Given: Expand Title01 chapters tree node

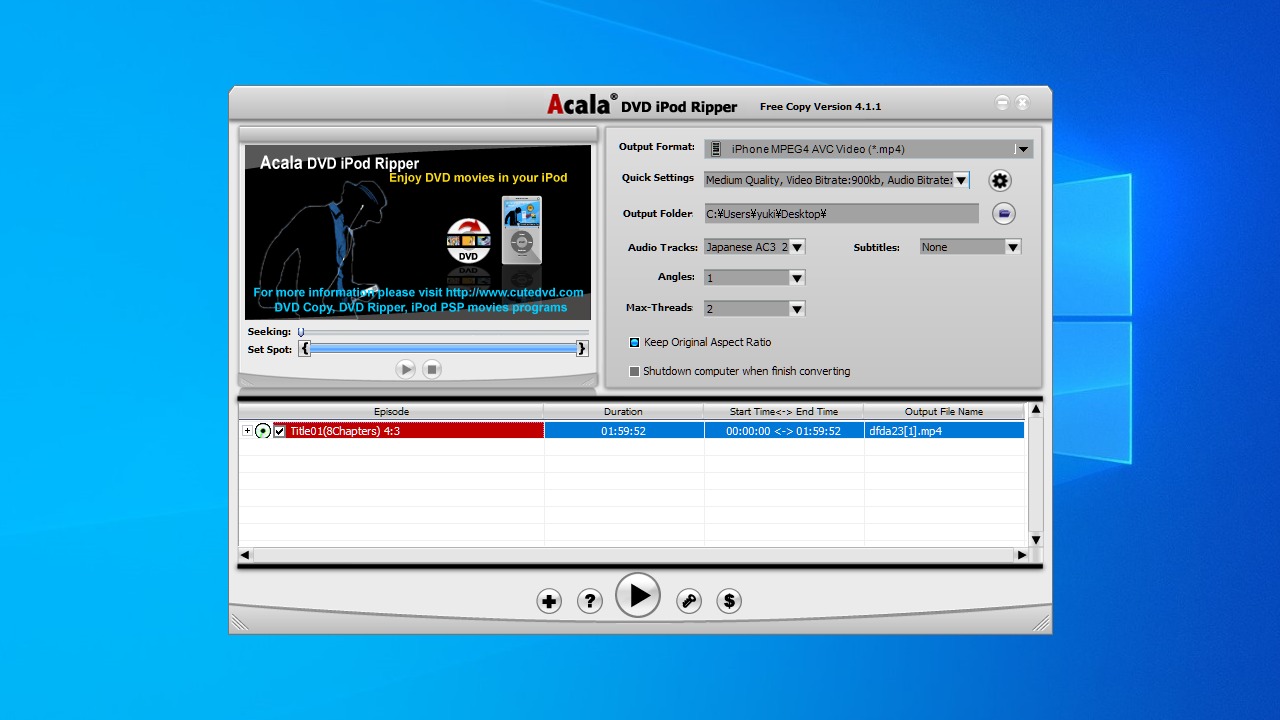Looking at the screenshot, I should coord(247,431).
